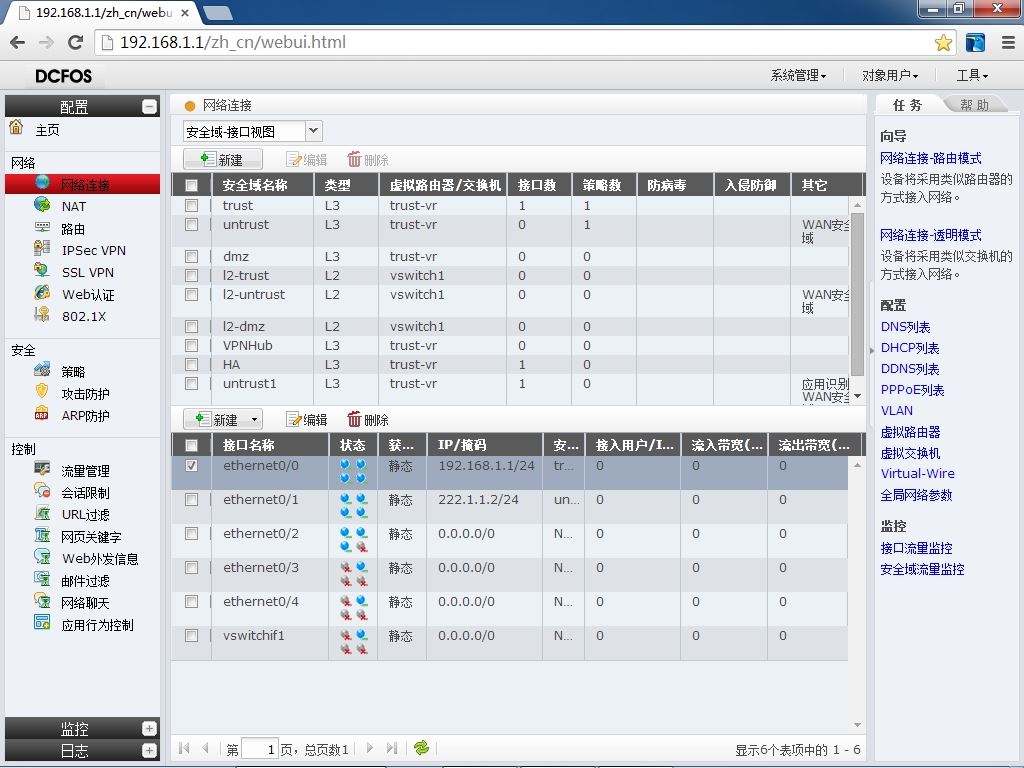The width and height of the screenshot is (1024, 768).
Task: Tick the checkbox for the trust zone
Action: pyautogui.click(x=191, y=206)
